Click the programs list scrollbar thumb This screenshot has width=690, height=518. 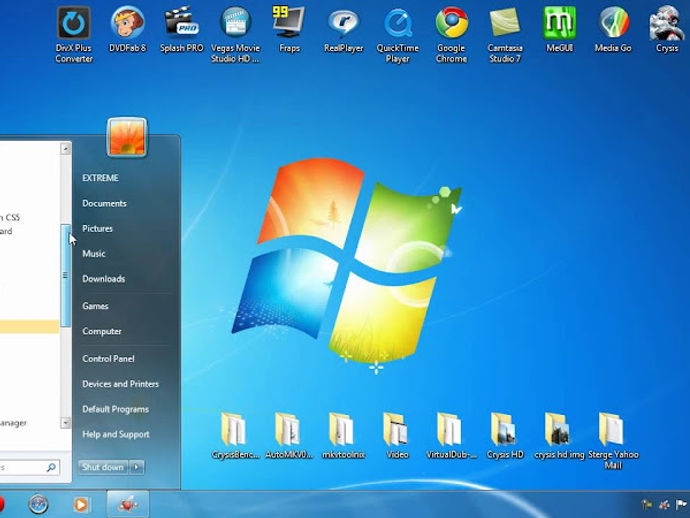(66, 276)
